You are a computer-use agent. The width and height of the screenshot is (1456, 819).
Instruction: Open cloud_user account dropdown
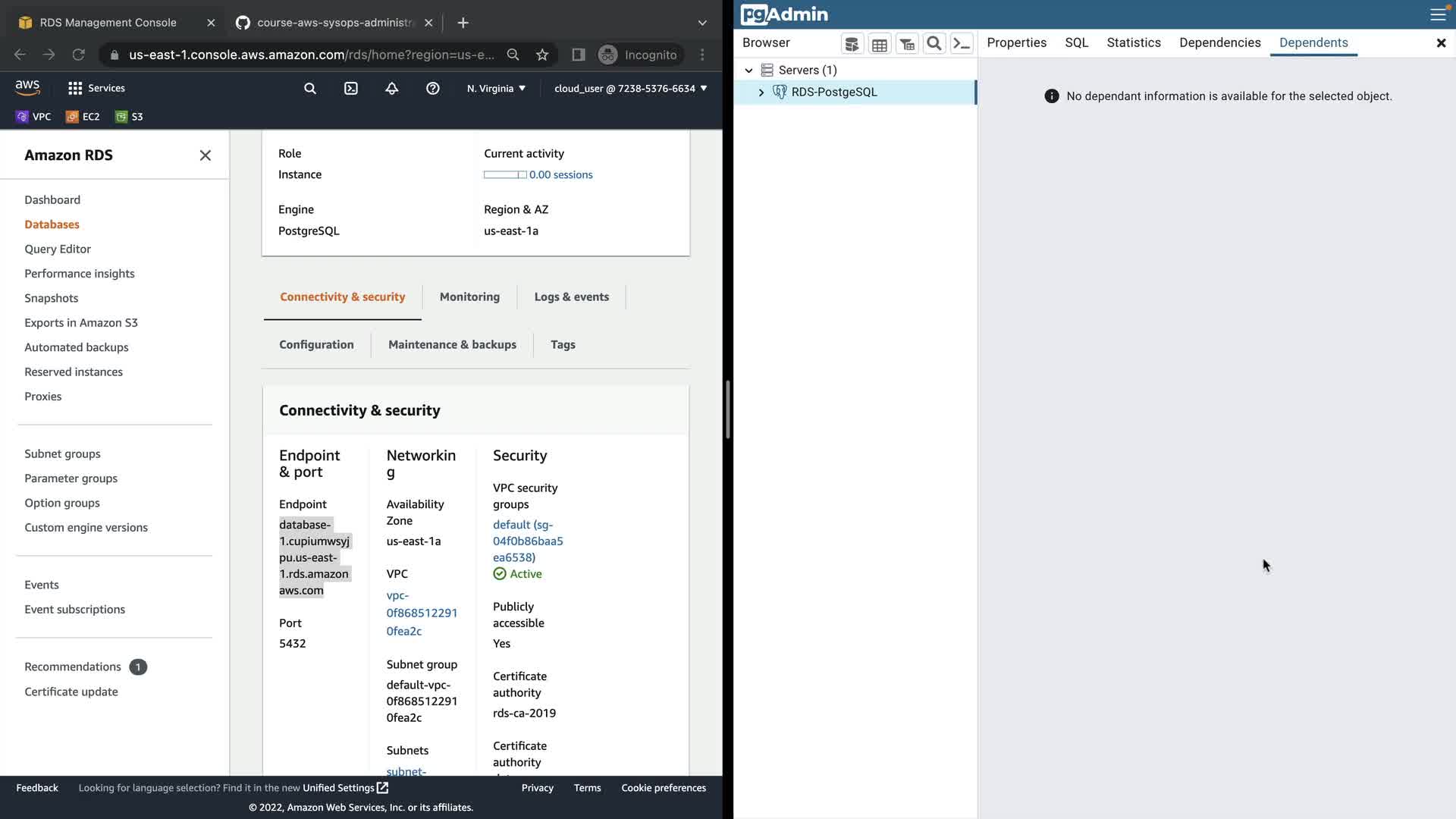(630, 89)
